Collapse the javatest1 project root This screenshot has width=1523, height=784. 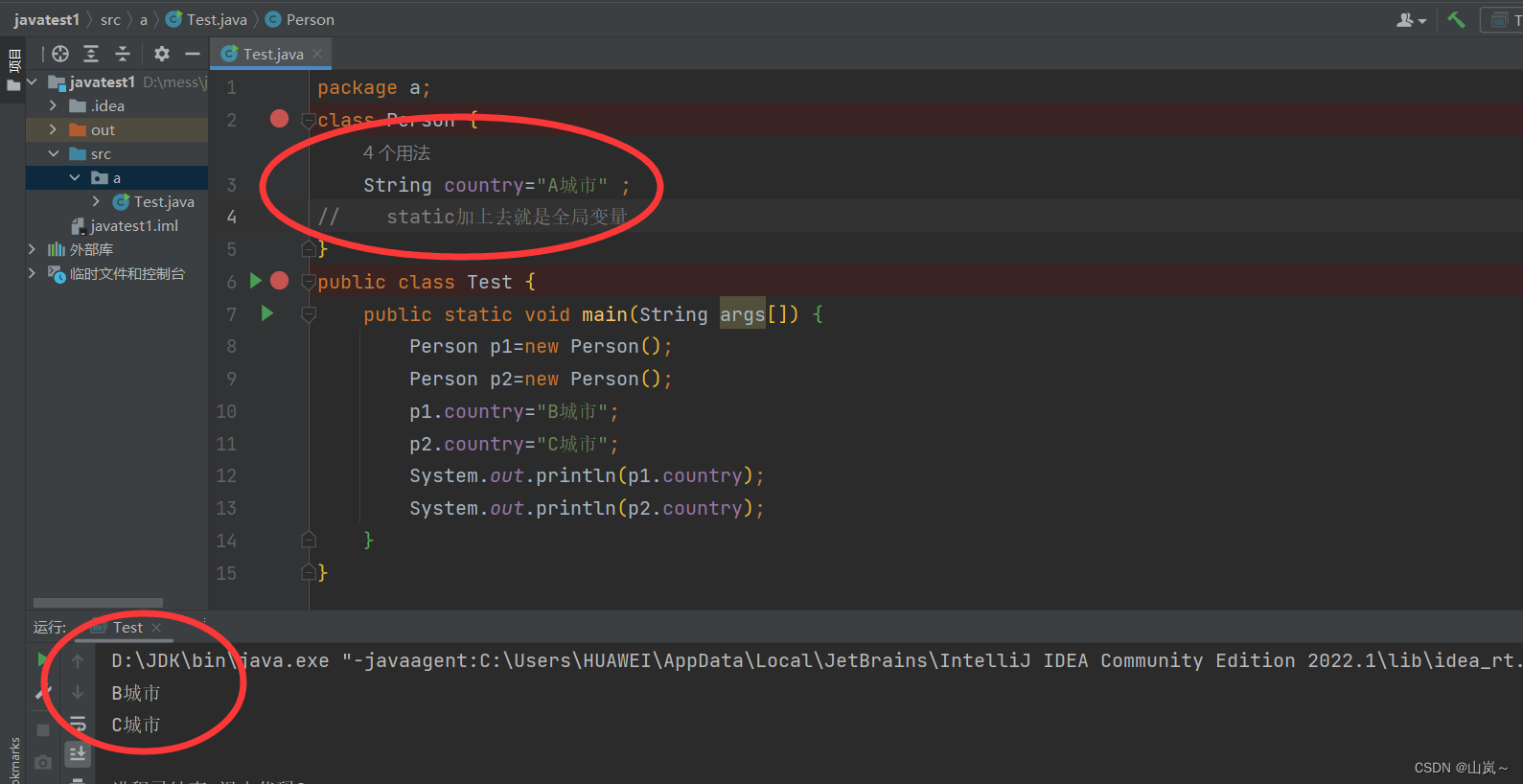tap(32, 81)
